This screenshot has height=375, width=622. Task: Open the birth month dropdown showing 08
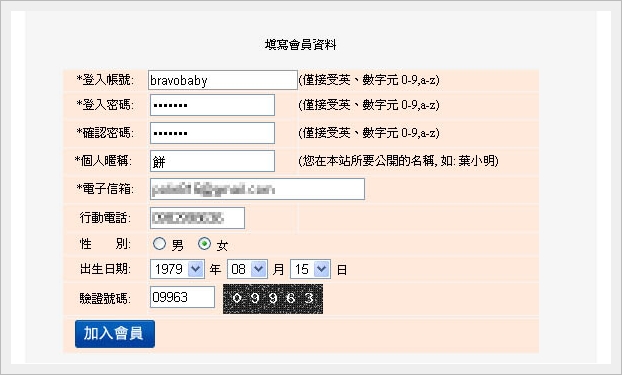247,269
